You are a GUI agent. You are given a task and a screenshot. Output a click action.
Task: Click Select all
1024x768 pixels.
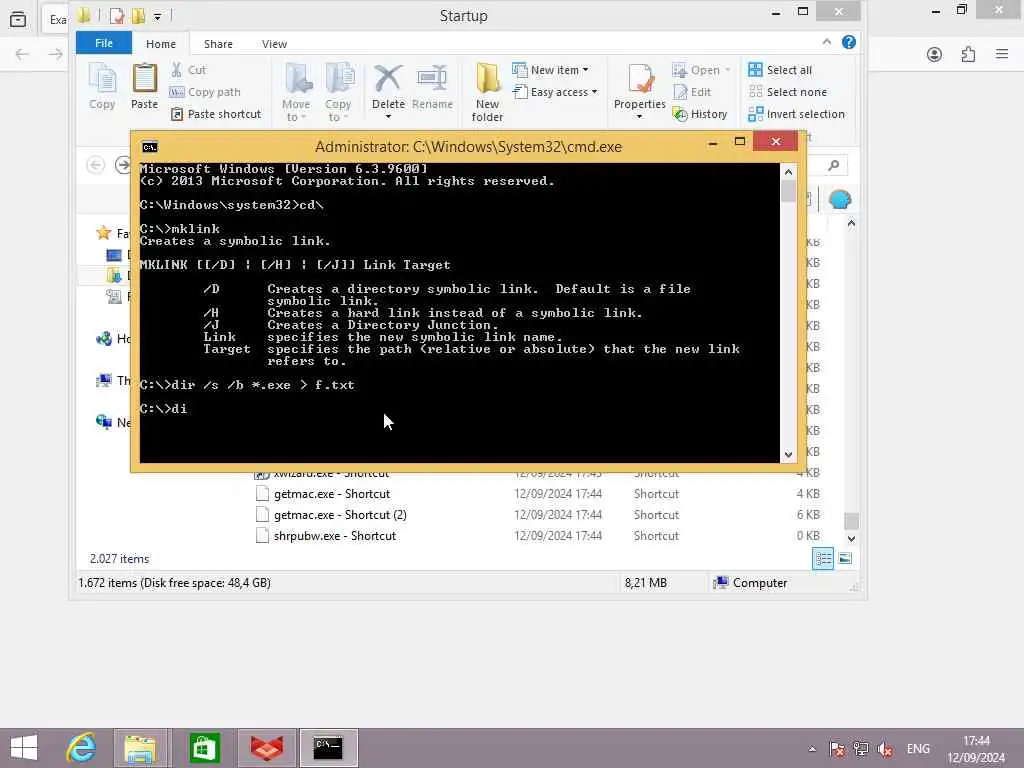point(780,70)
